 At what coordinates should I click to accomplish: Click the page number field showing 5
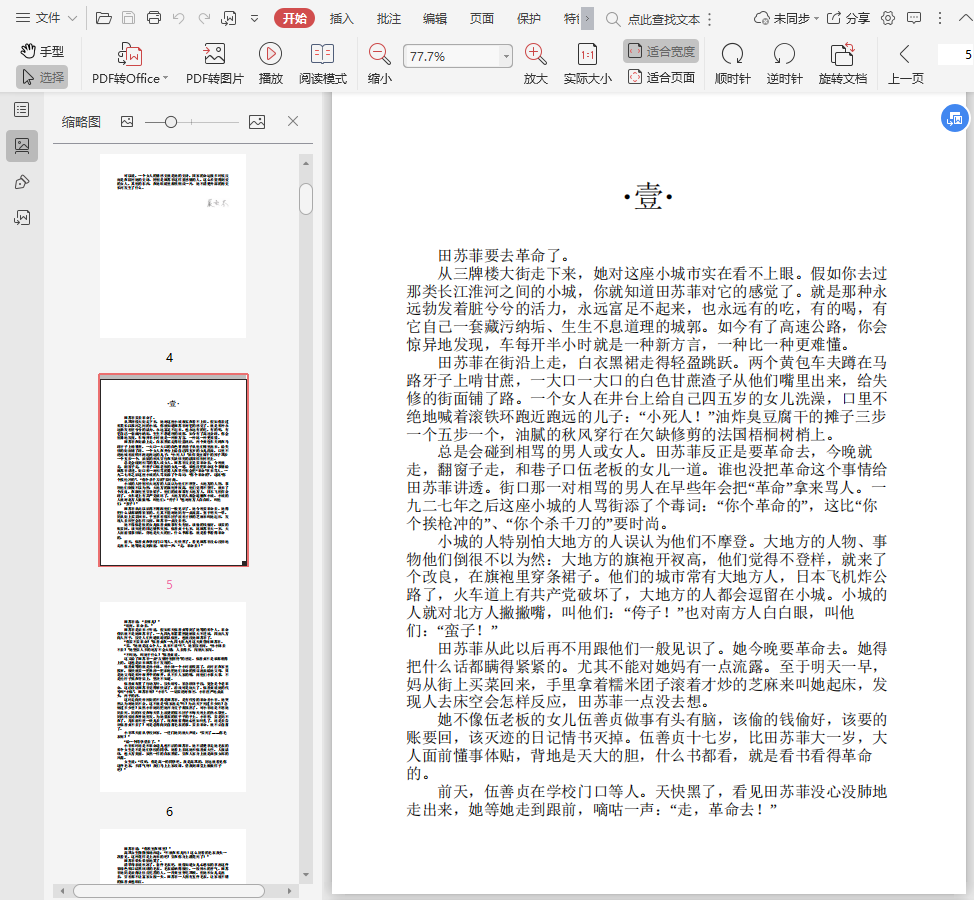point(955,55)
